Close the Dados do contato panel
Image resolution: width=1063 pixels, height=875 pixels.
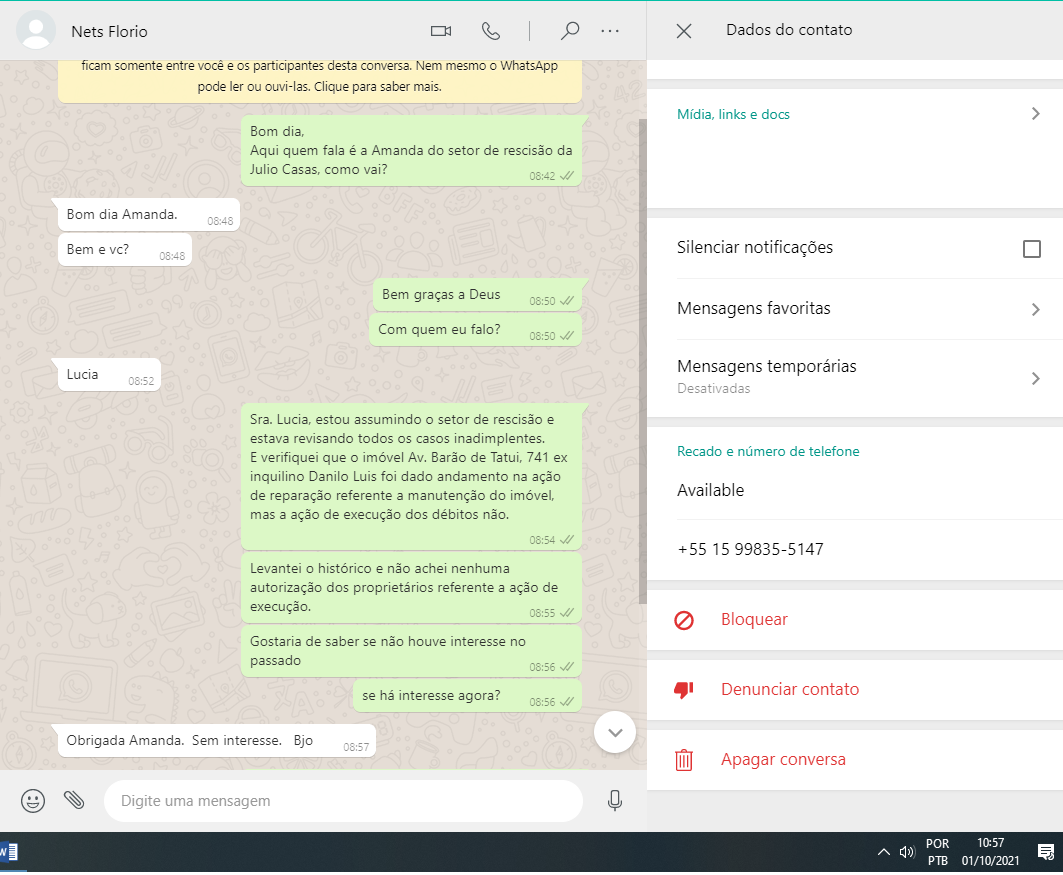pyautogui.click(x=684, y=31)
